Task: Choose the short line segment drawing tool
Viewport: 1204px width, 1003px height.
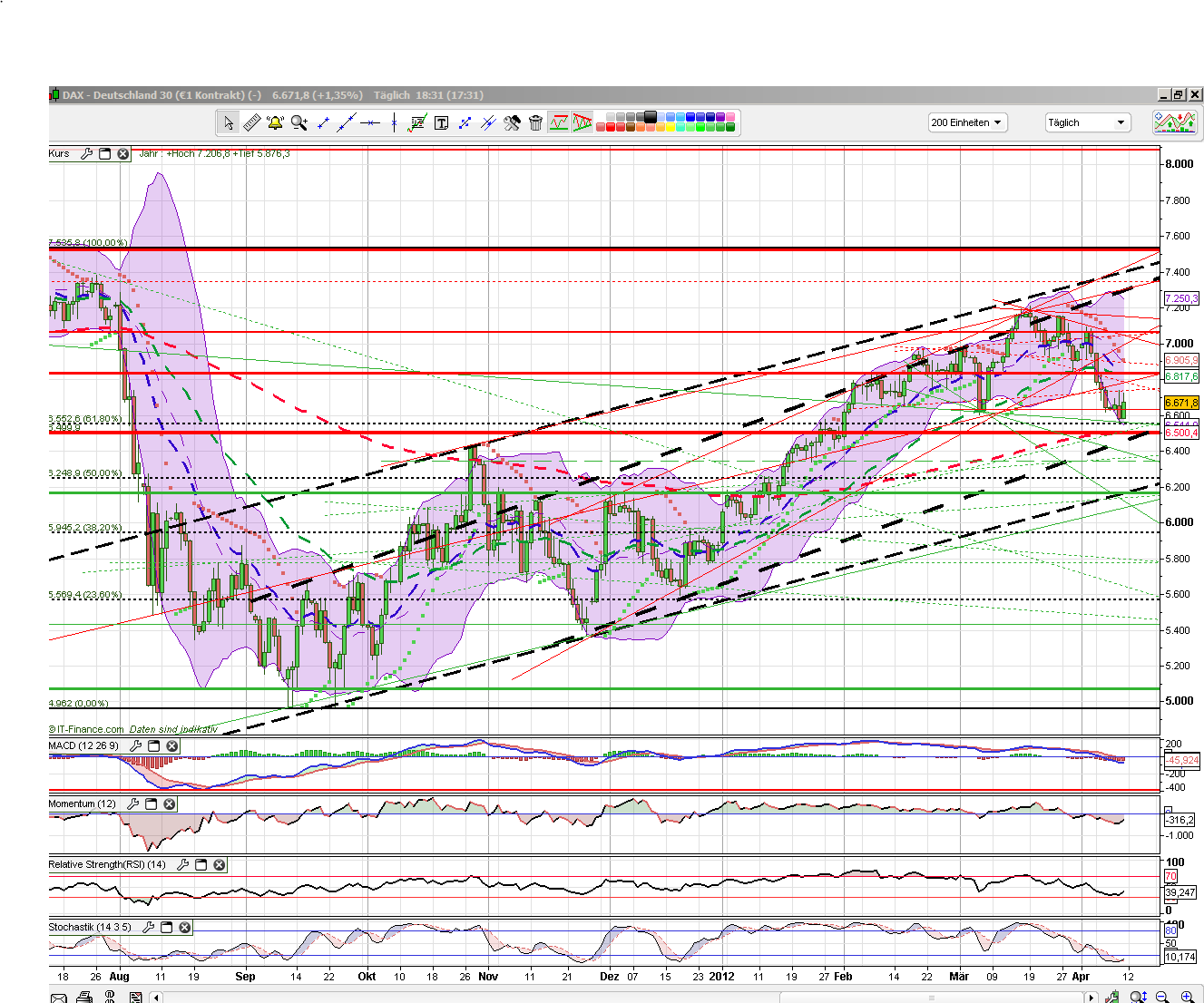Action: click(x=323, y=122)
